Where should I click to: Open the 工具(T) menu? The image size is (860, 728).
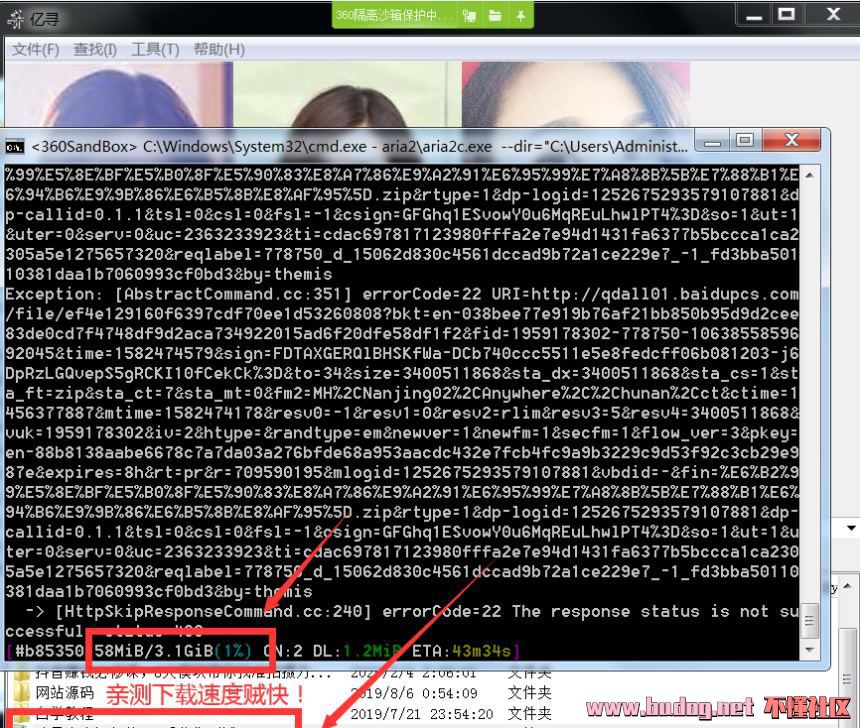[x=155, y=50]
